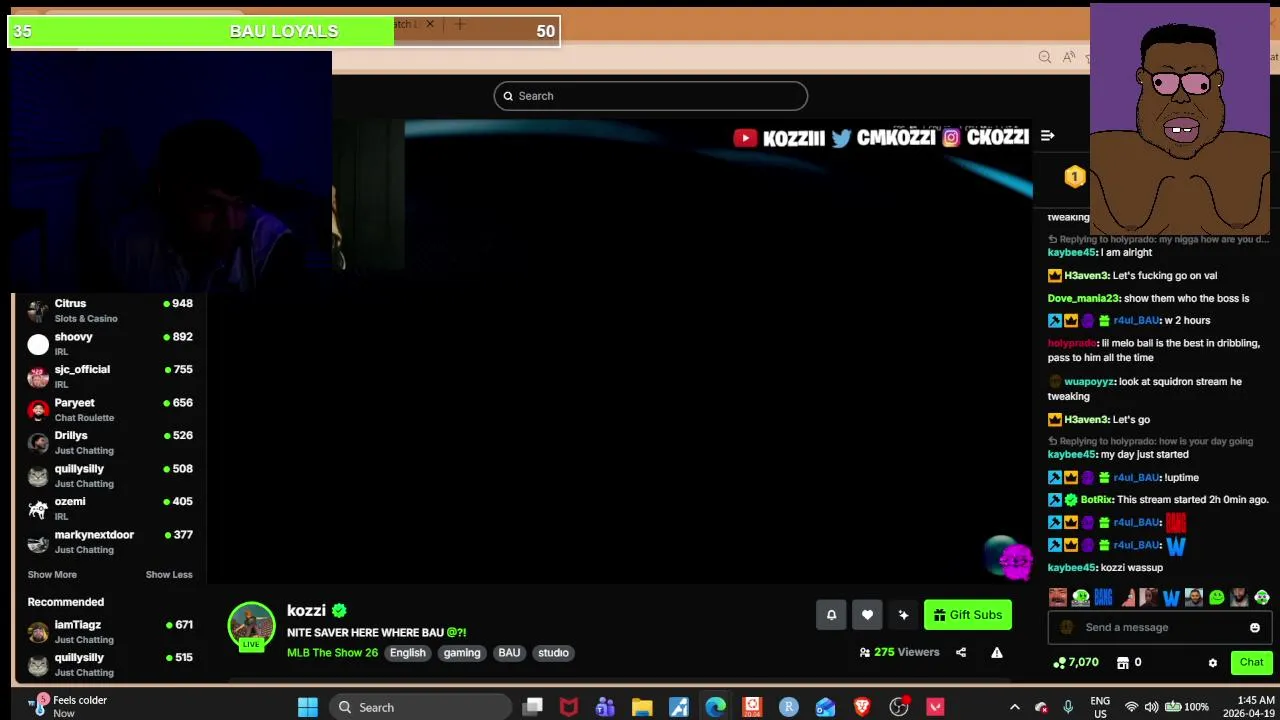This screenshot has width=1280, height=720.
Task: Open iamTiagz in the Recommended list
Action: coord(110,632)
